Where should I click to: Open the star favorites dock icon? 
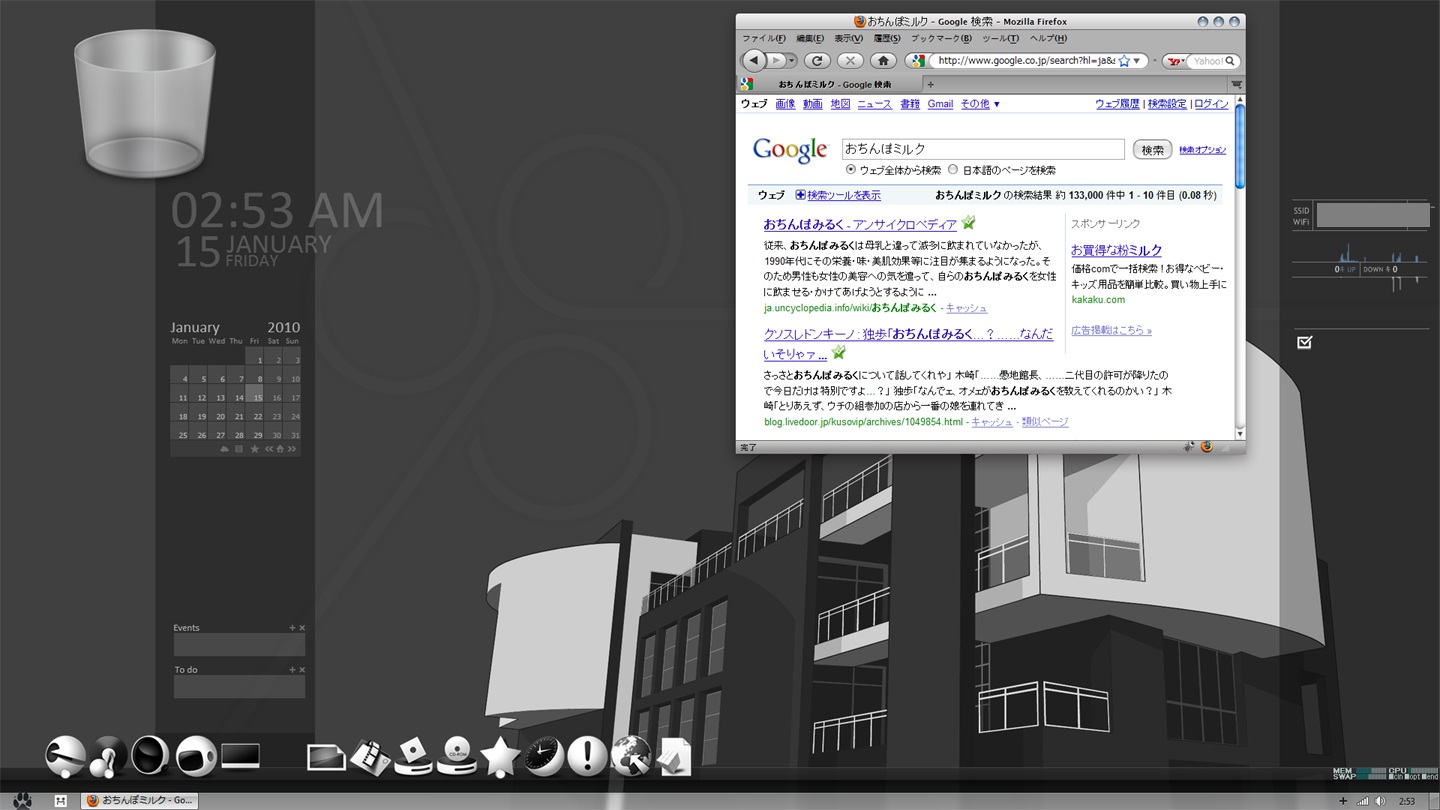point(499,756)
